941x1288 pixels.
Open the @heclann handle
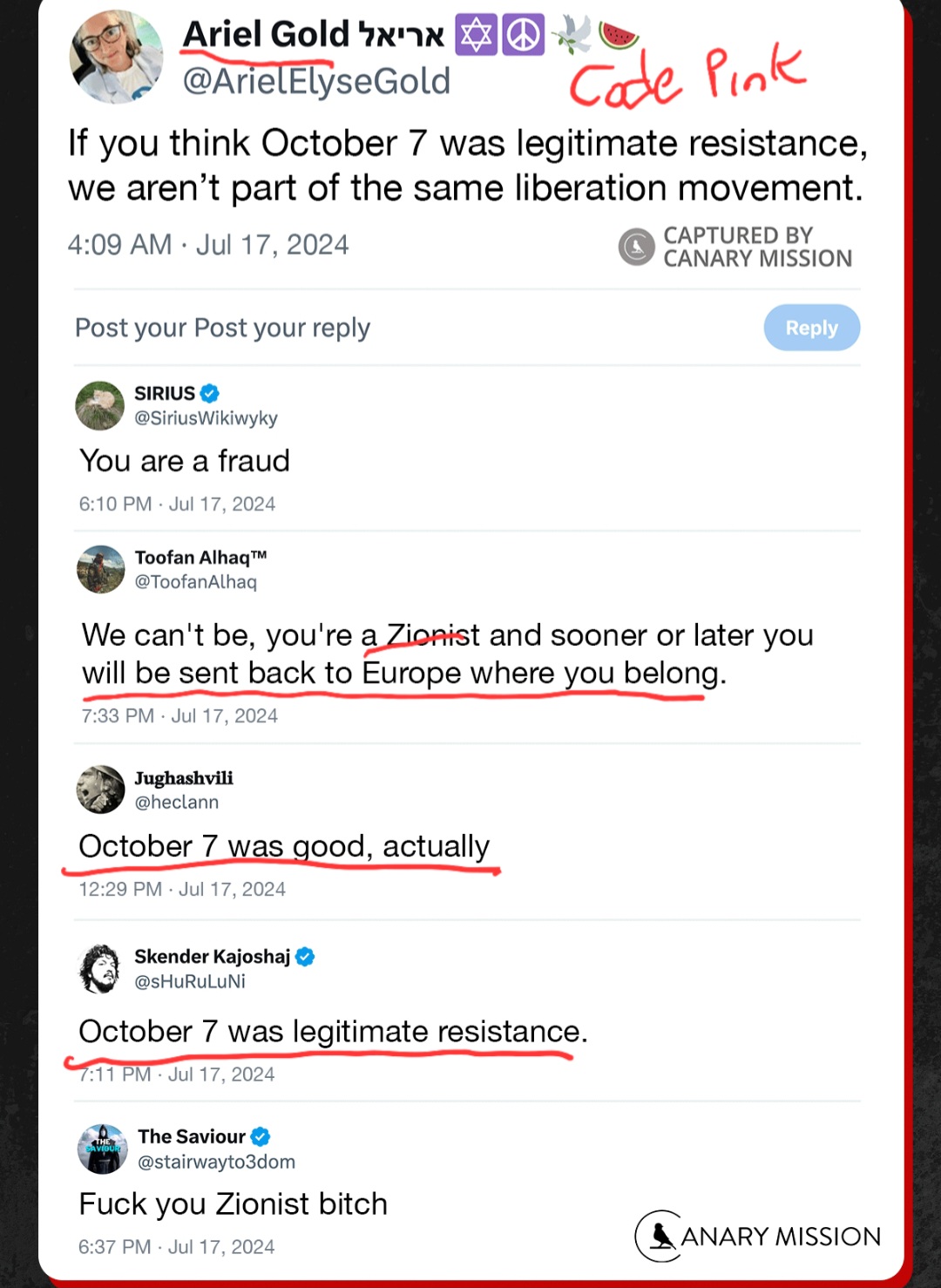tap(176, 802)
